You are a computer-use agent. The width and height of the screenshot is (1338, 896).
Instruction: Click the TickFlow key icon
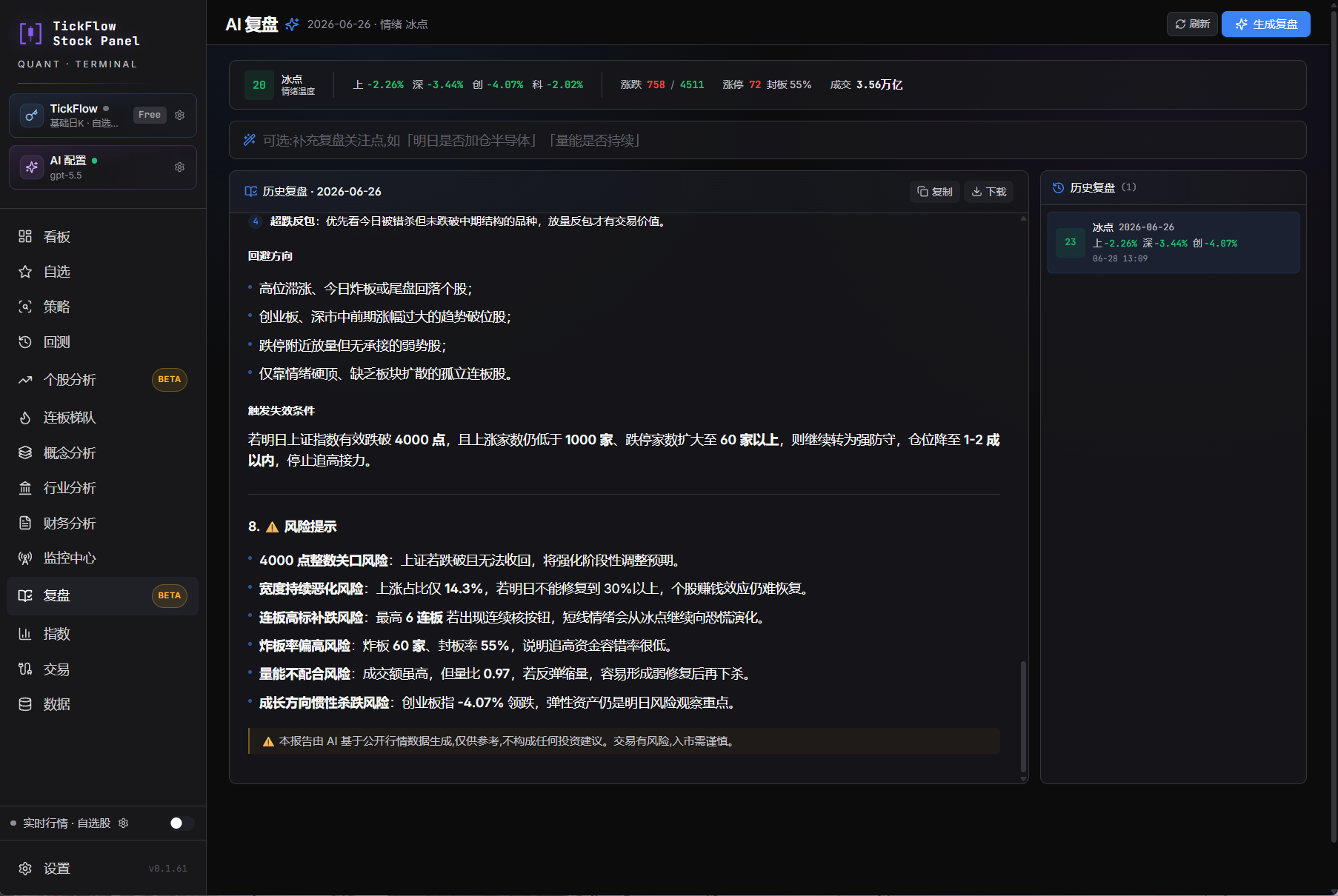tap(31, 116)
